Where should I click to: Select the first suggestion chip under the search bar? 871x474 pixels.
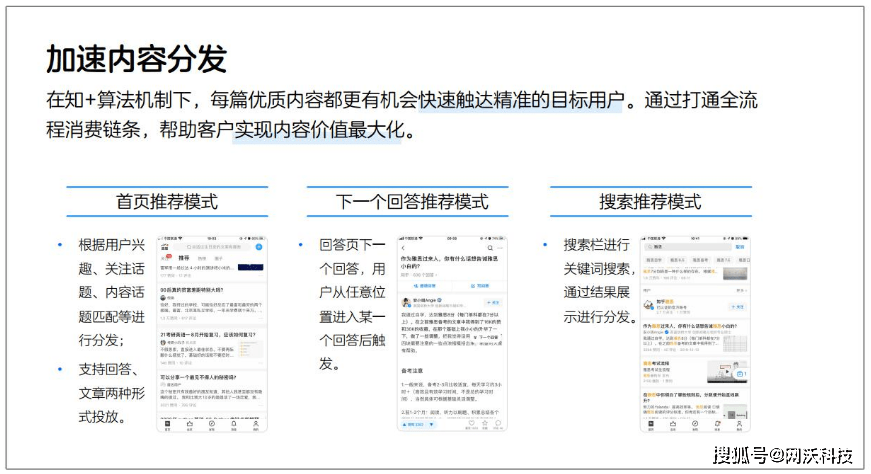coord(654,260)
